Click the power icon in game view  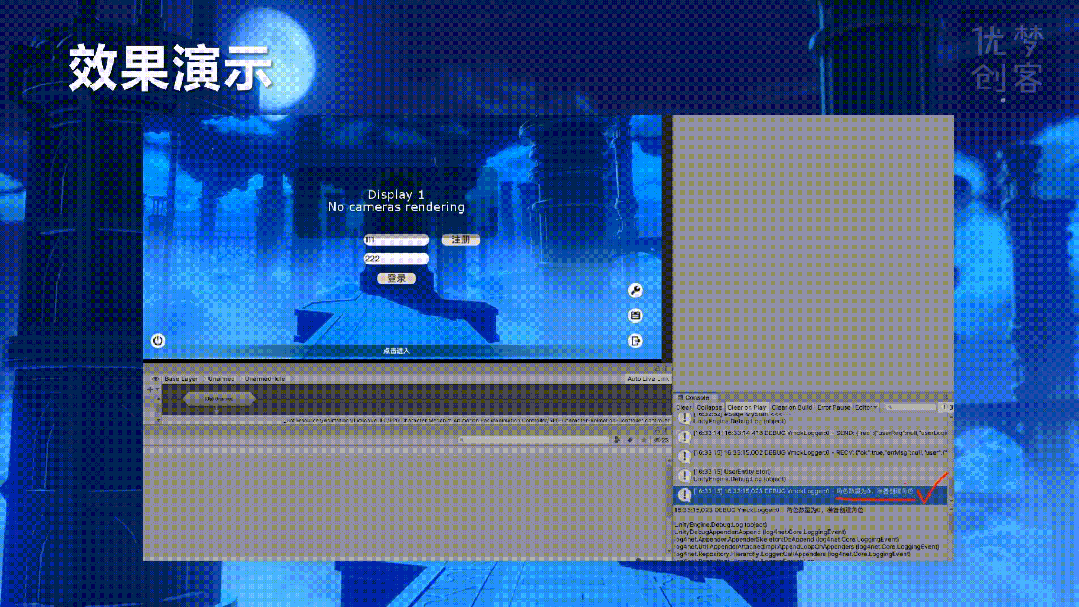158,341
